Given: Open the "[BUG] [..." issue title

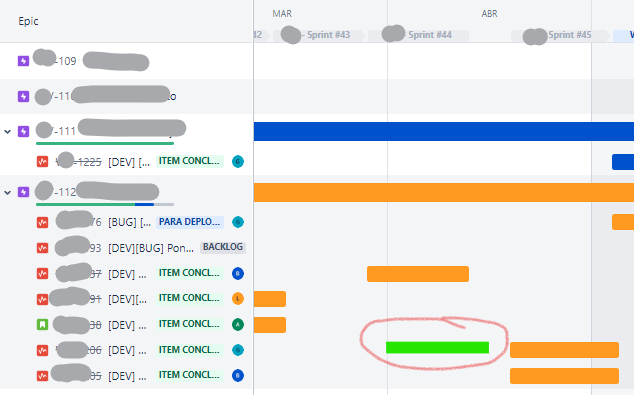Looking at the screenshot, I should click(x=129, y=222).
